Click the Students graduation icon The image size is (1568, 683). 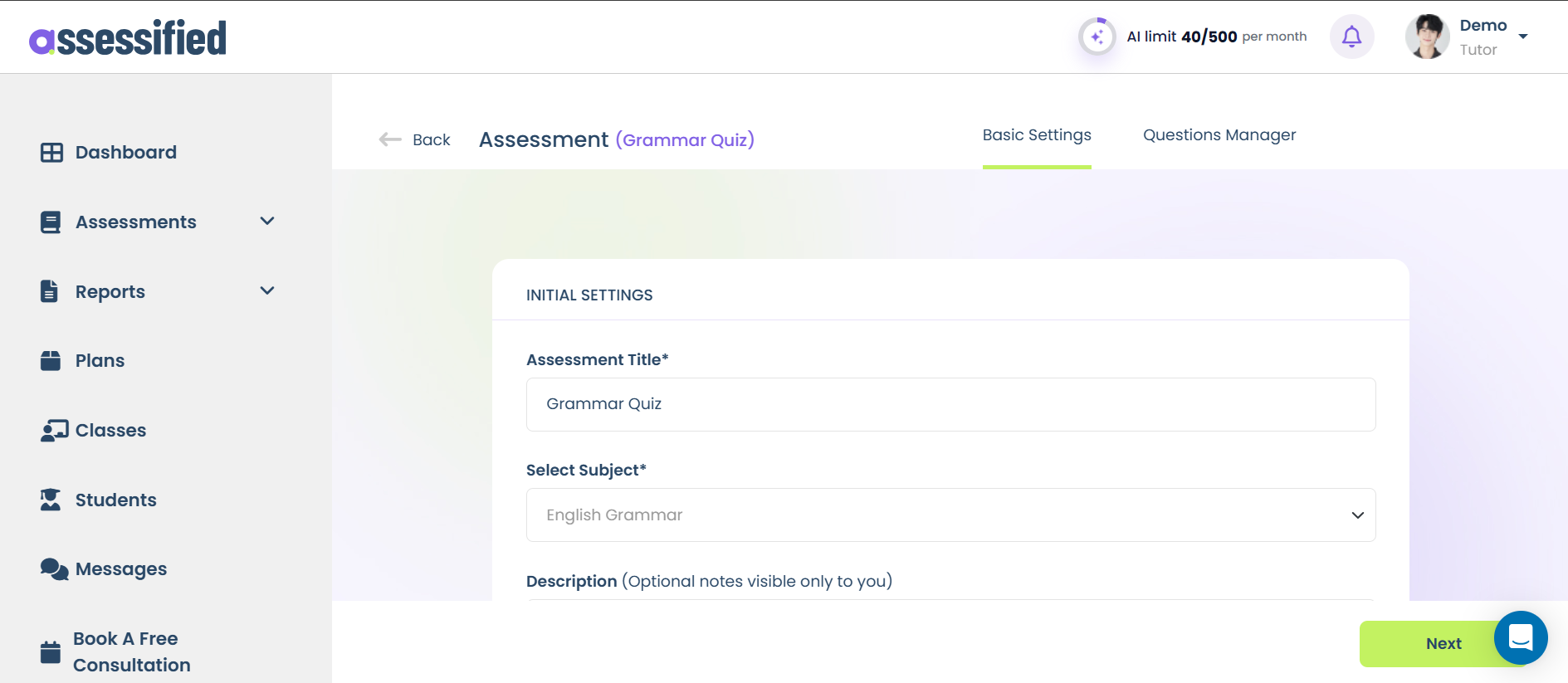pos(51,500)
